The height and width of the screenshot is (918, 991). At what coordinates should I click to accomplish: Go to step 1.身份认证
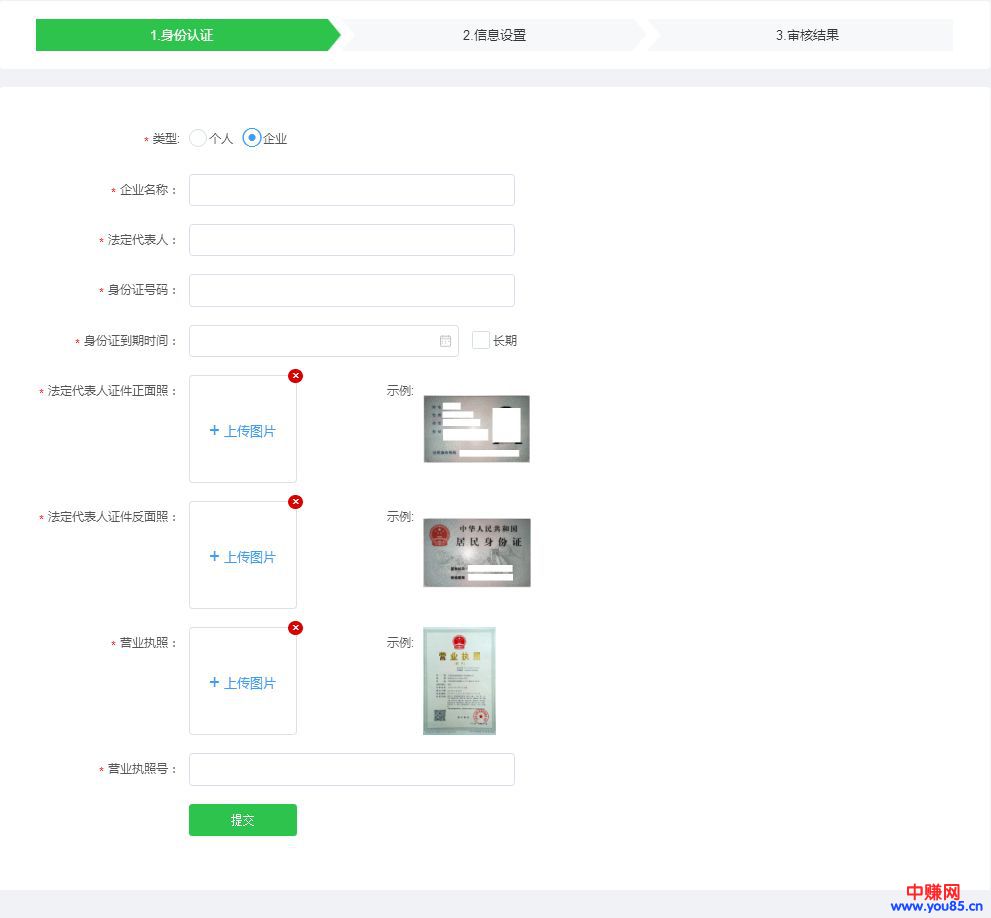[182, 35]
